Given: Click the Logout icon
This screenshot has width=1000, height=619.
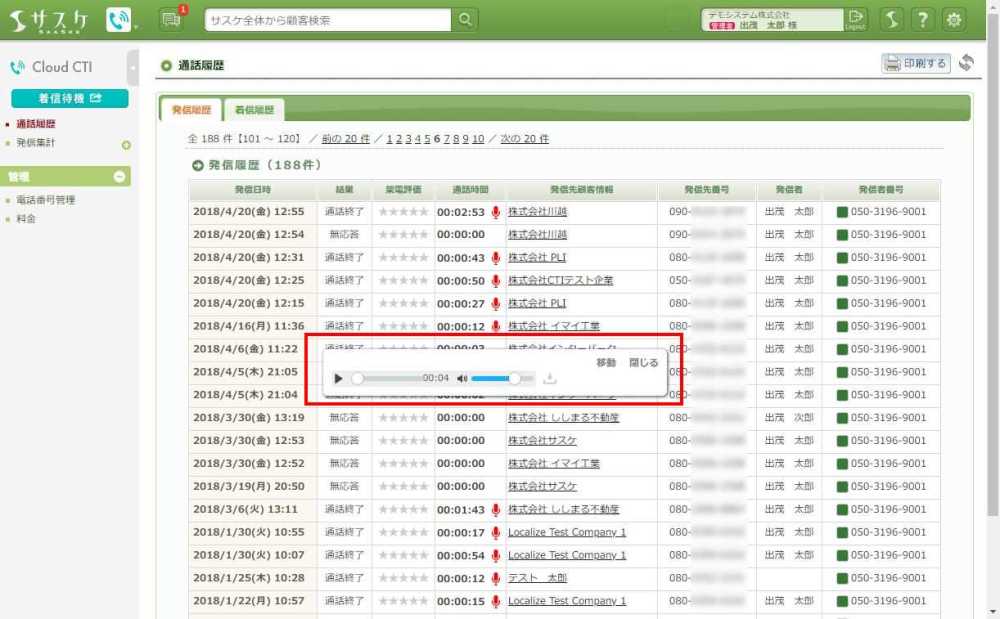Looking at the screenshot, I should (855, 19).
